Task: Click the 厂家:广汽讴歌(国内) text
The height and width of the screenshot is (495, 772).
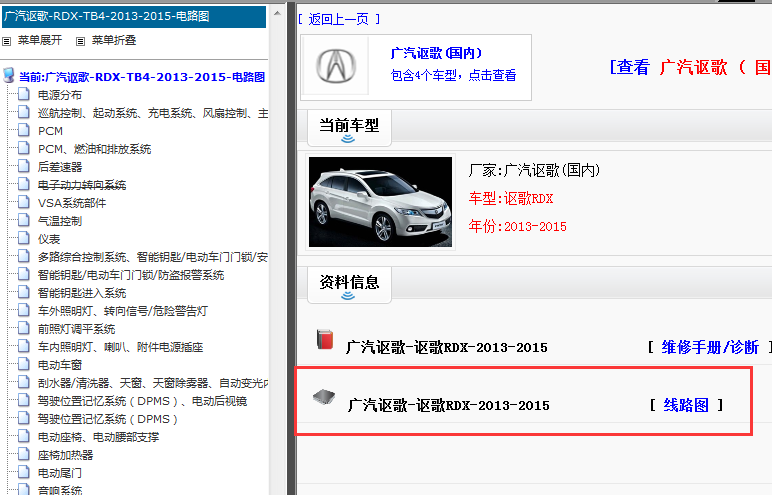Action: [x=534, y=170]
